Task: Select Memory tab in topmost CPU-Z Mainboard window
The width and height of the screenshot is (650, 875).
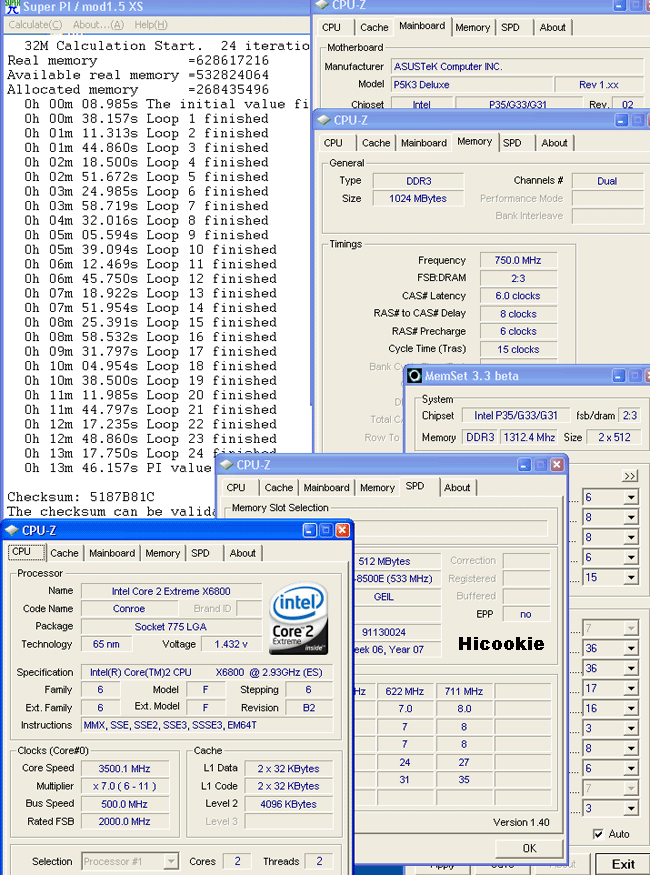Action: click(x=473, y=27)
